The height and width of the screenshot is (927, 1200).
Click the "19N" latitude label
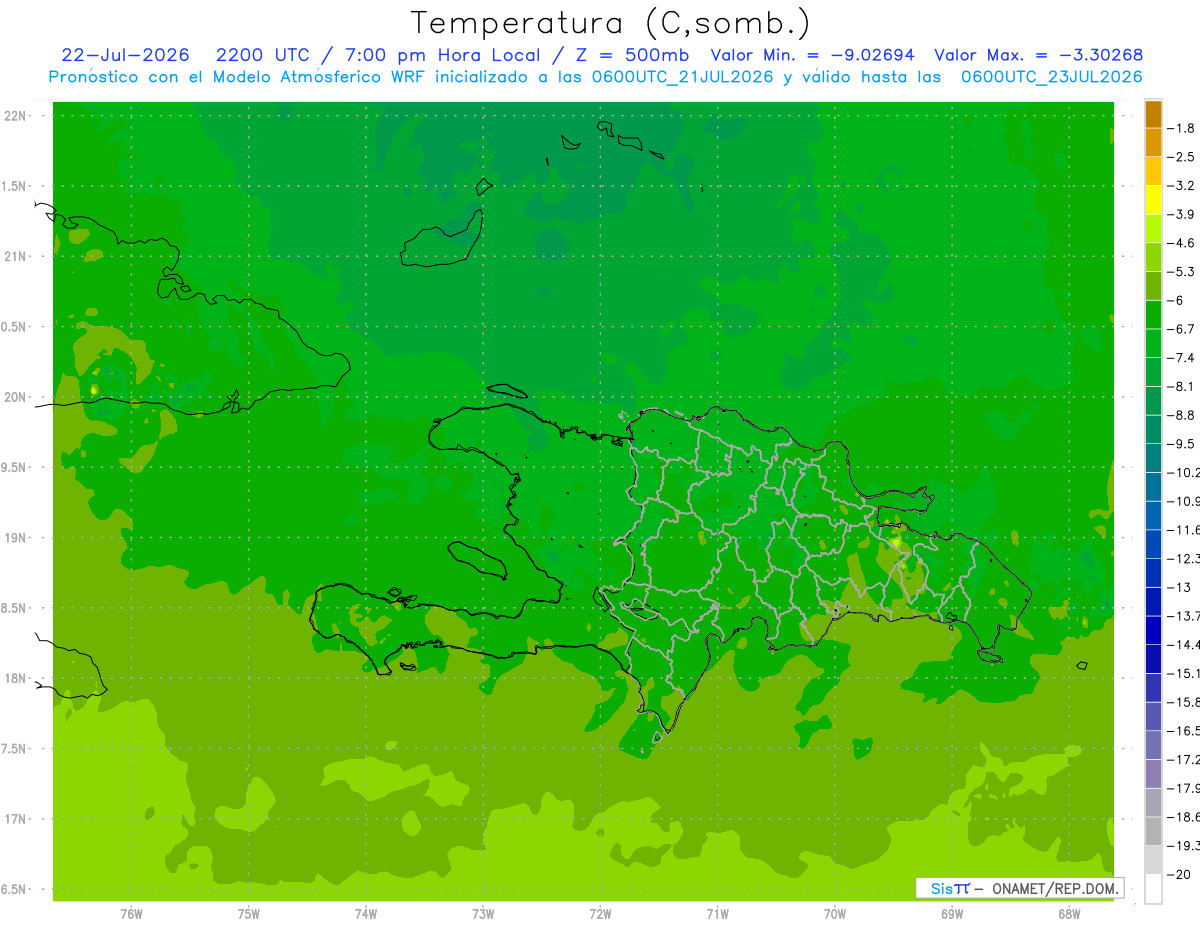[x=14, y=538]
